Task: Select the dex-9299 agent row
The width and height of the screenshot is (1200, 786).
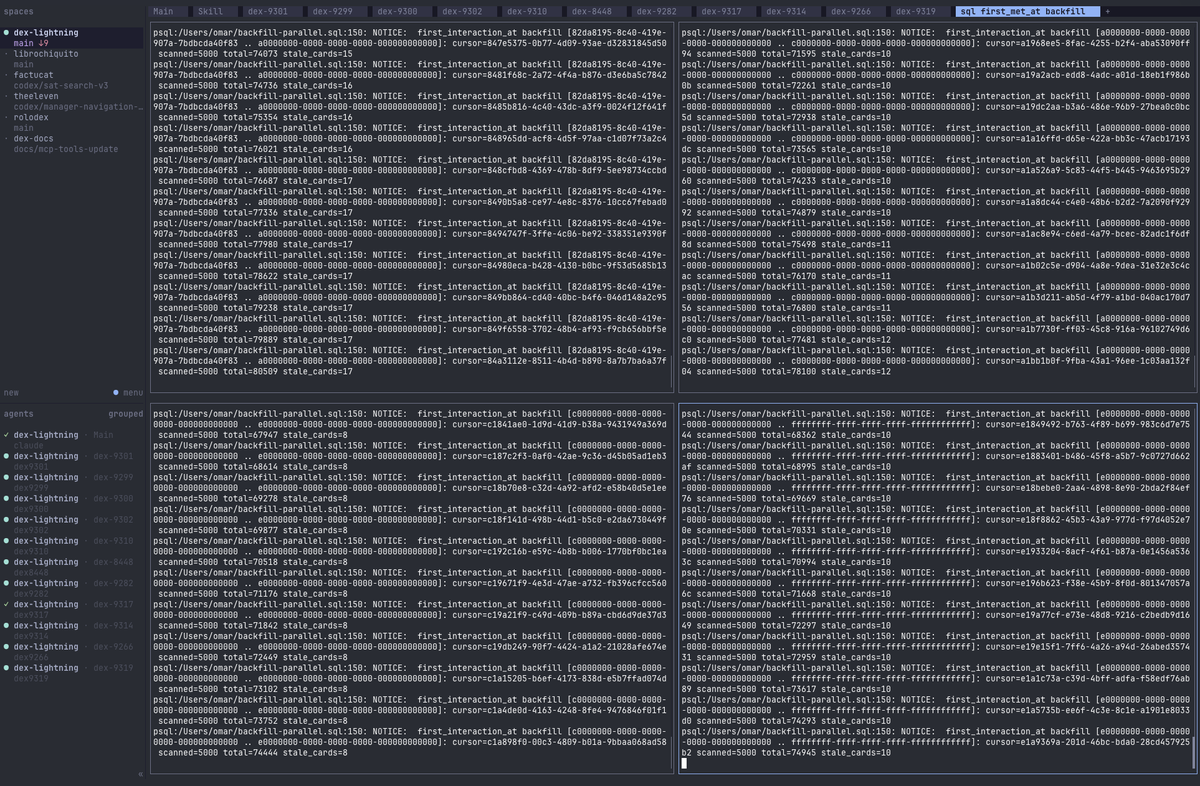Action: (71, 482)
